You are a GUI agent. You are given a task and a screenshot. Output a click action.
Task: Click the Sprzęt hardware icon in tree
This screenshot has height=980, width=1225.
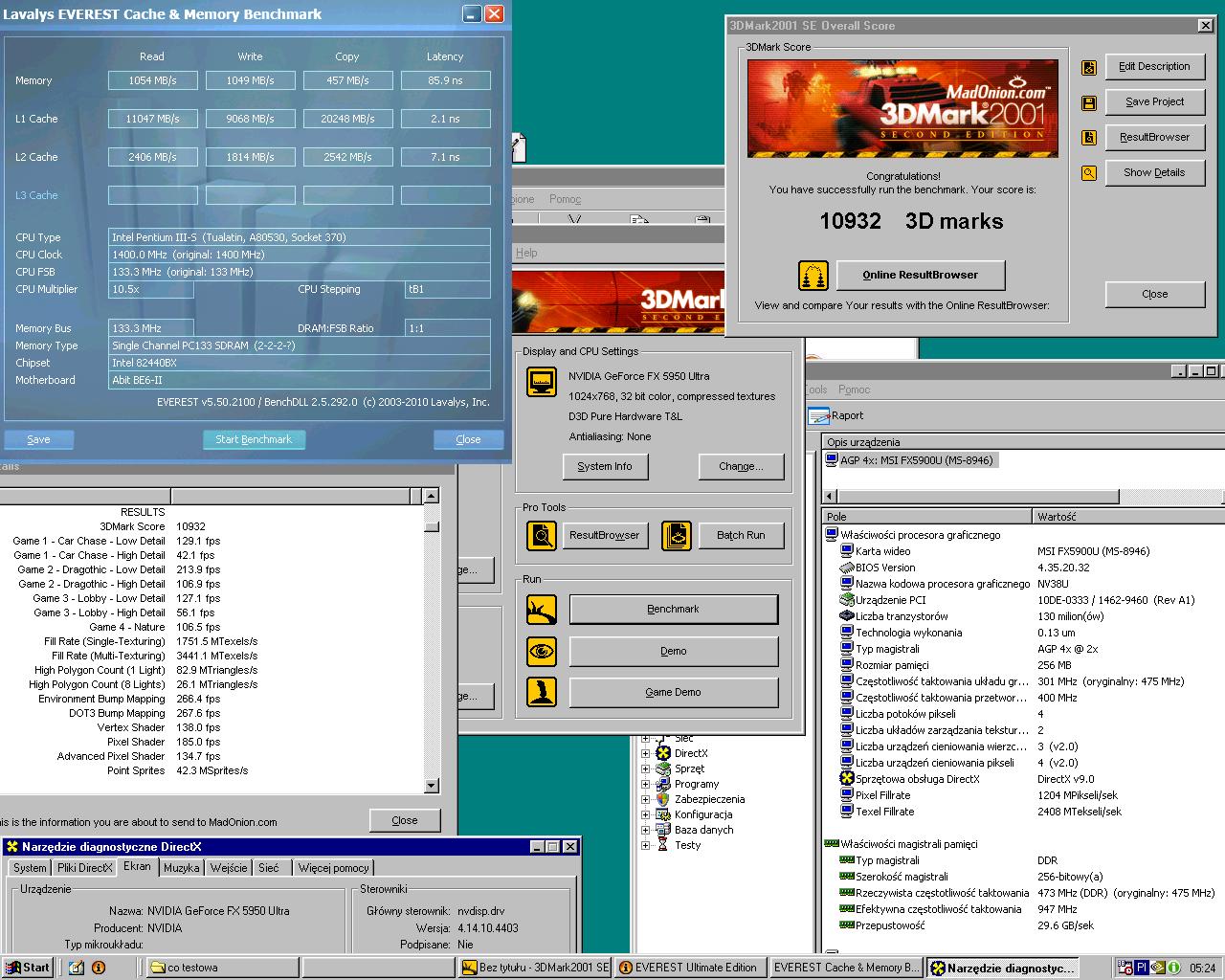pyautogui.click(x=663, y=768)
